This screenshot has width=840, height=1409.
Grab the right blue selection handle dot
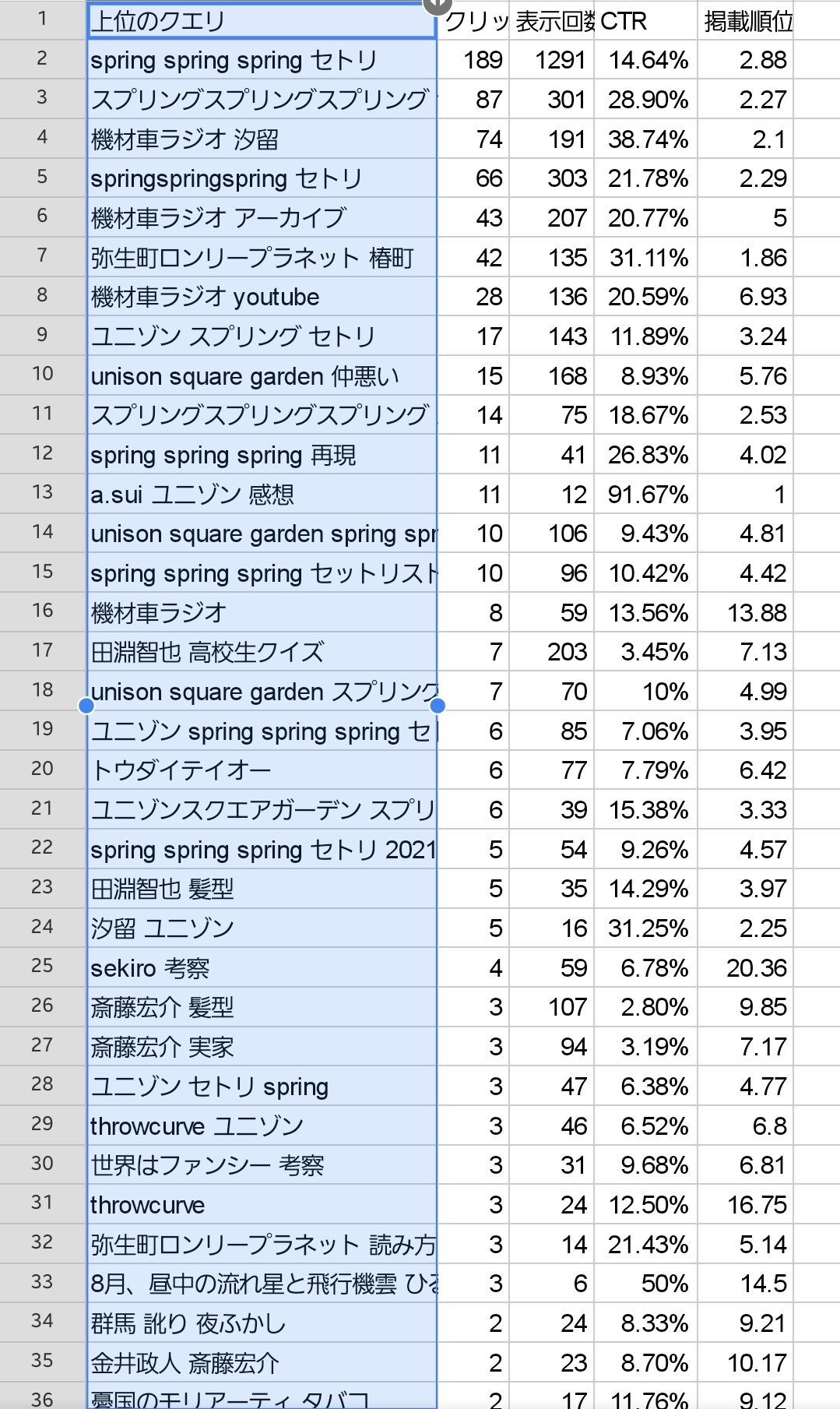[x=438, y=705]
